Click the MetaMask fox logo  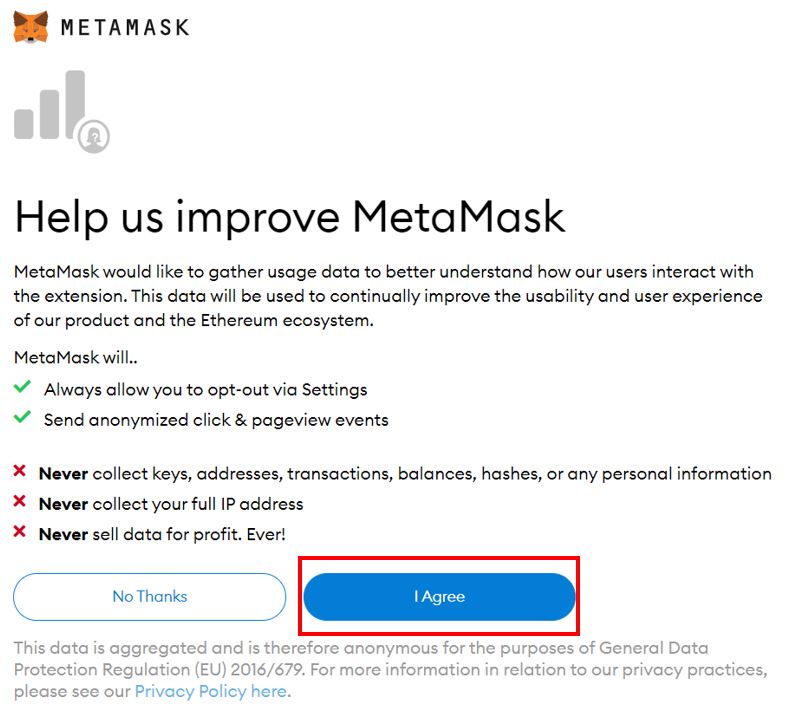tap(30, 26)
